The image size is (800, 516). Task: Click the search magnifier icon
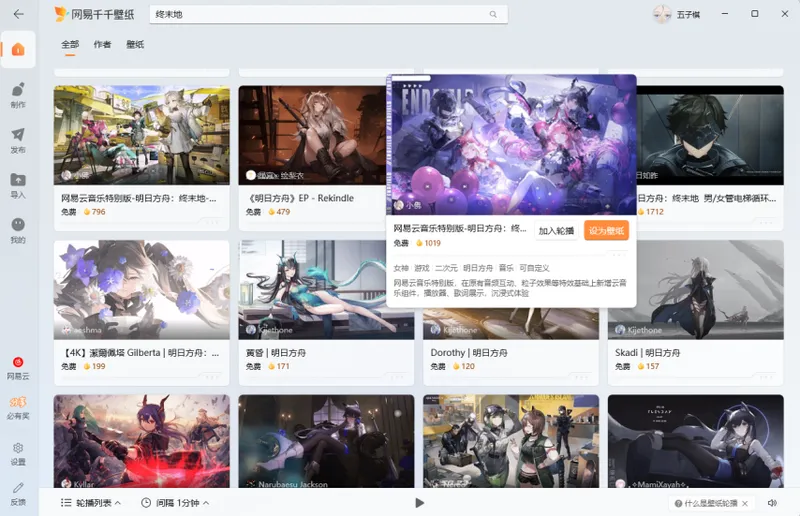click(493, 14)
